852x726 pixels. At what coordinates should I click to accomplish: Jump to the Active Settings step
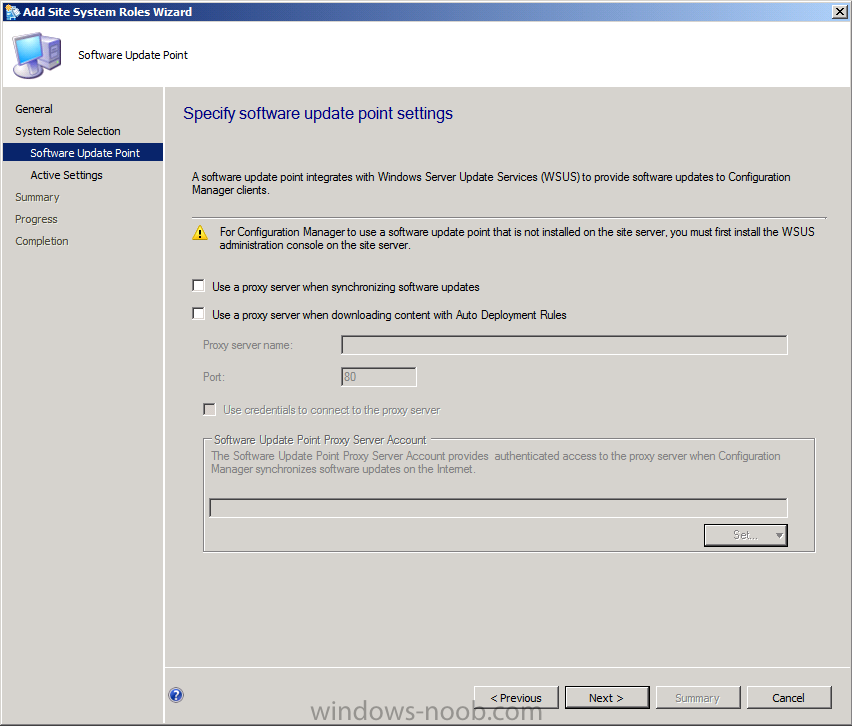point(66,175)
